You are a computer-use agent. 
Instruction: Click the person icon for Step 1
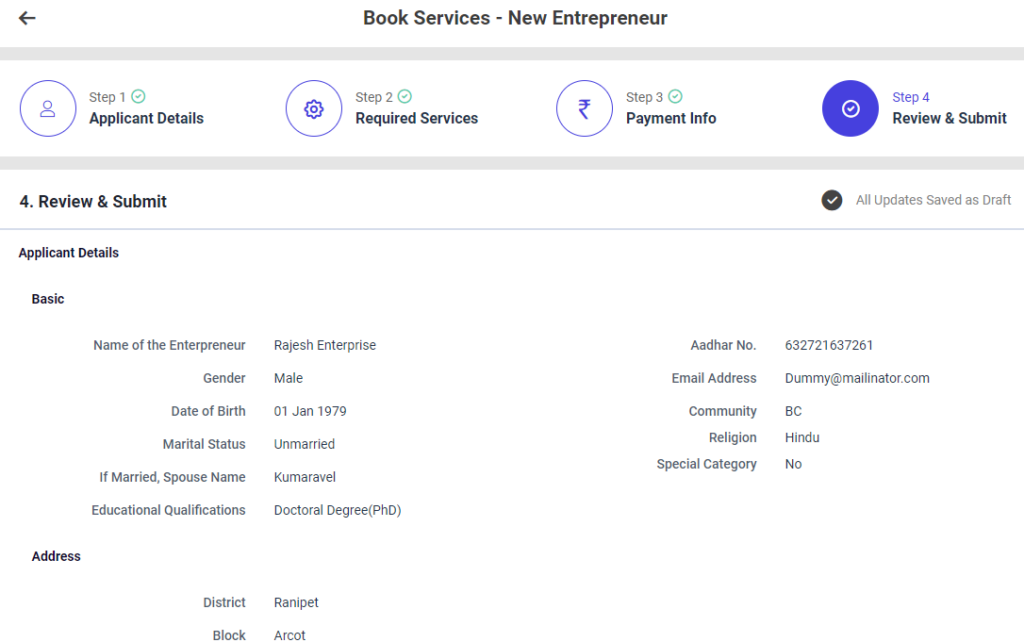coord(48,109)
